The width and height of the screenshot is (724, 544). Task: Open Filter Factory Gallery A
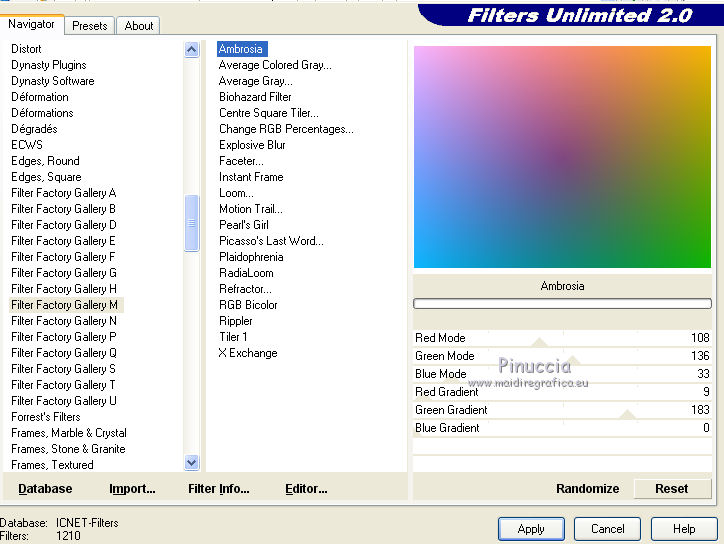tap(64, 193)
